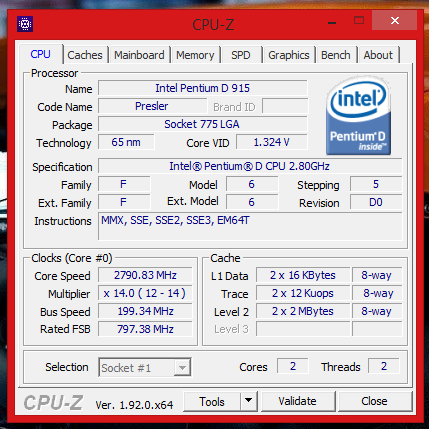Screen dimensions: 429x429
Task: Click the Level 2 value '2 x 2 MBytes'
Action: (303, 311)
